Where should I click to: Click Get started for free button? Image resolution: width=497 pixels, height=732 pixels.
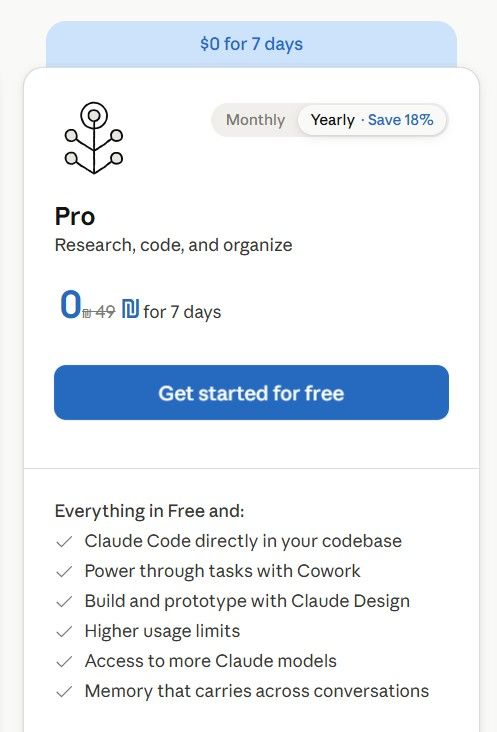point(251,393)
